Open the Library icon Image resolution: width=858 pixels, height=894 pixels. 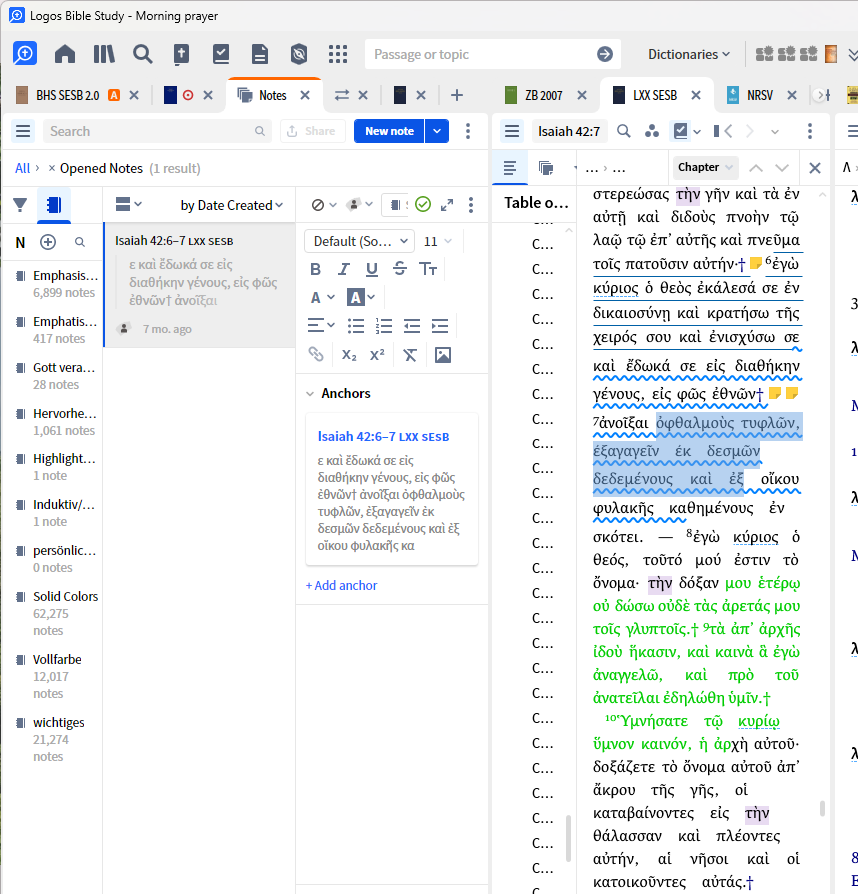pos(104,54)
